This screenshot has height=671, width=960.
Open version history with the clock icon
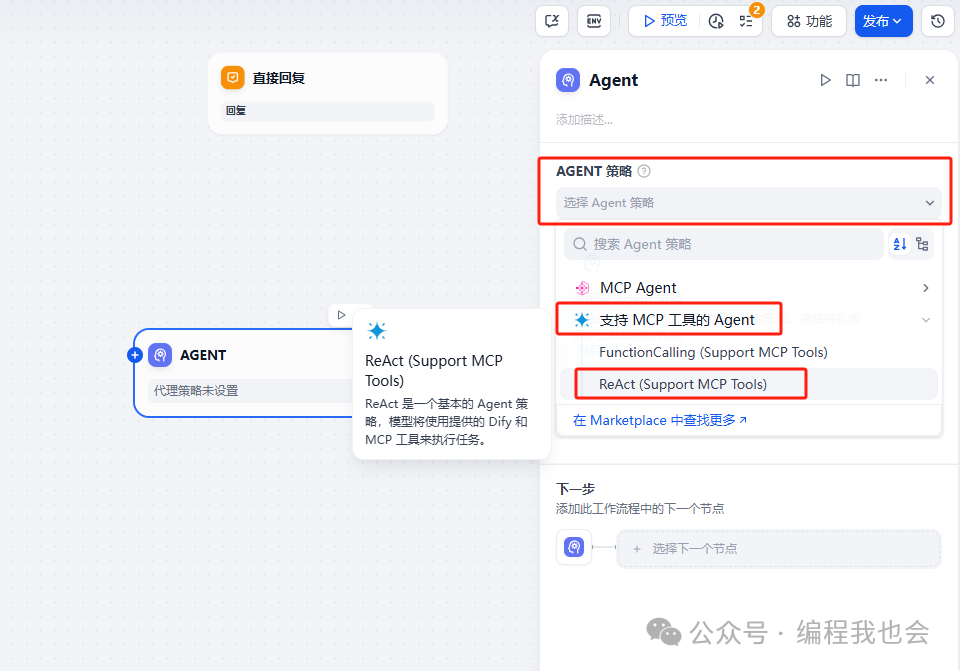coord(938,21)
